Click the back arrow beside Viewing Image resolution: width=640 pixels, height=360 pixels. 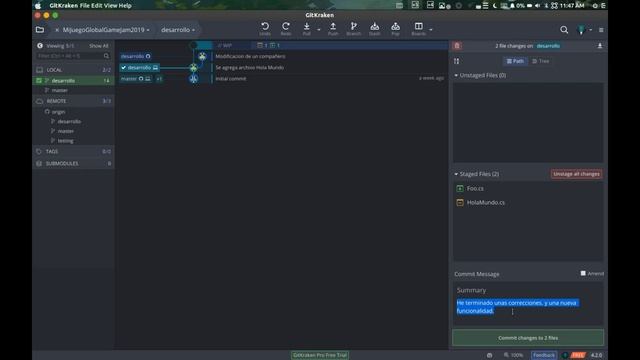click(x=40, y=46)
